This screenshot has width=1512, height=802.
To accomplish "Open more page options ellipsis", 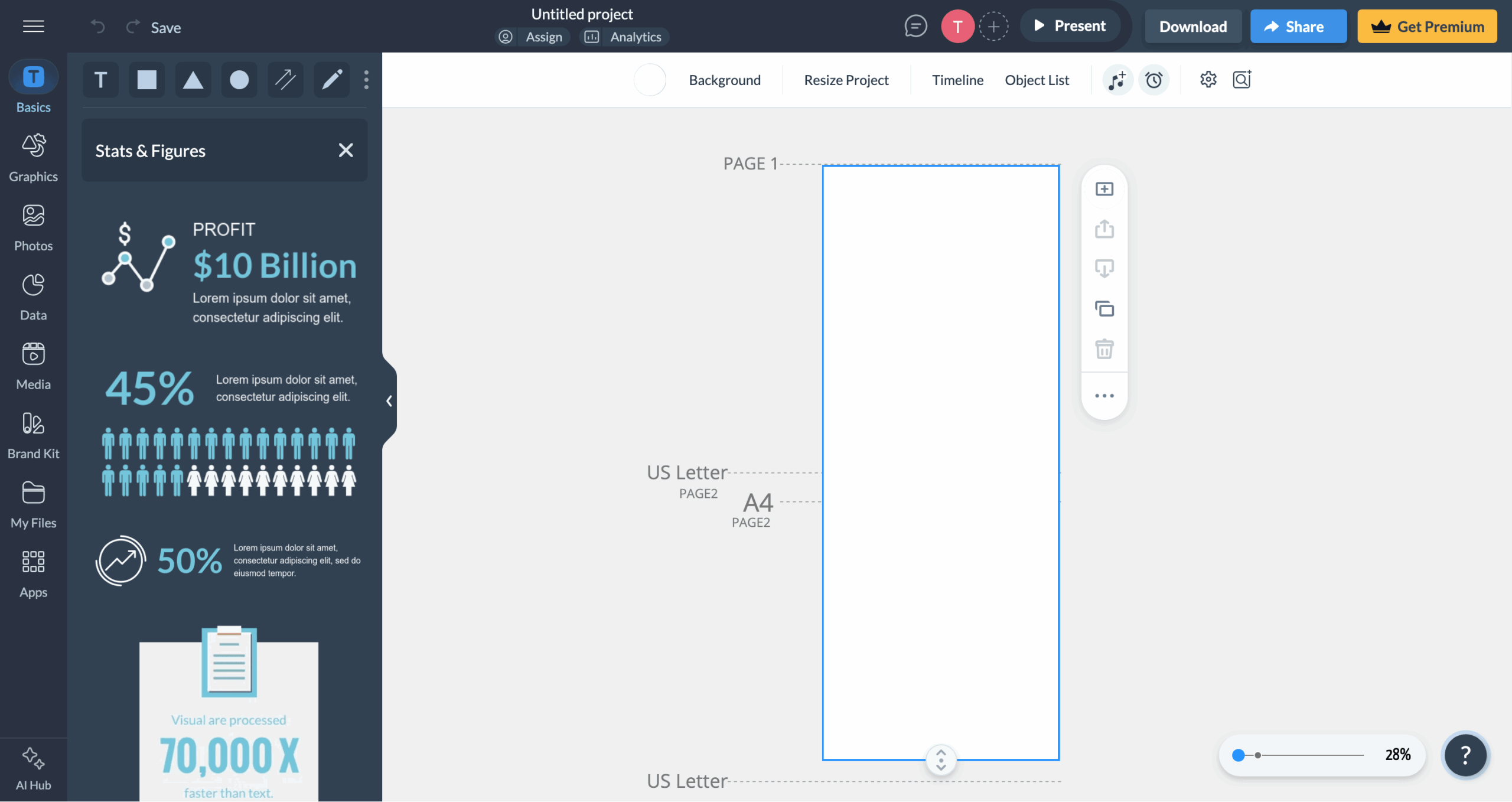I will (x=1104, y=396).
